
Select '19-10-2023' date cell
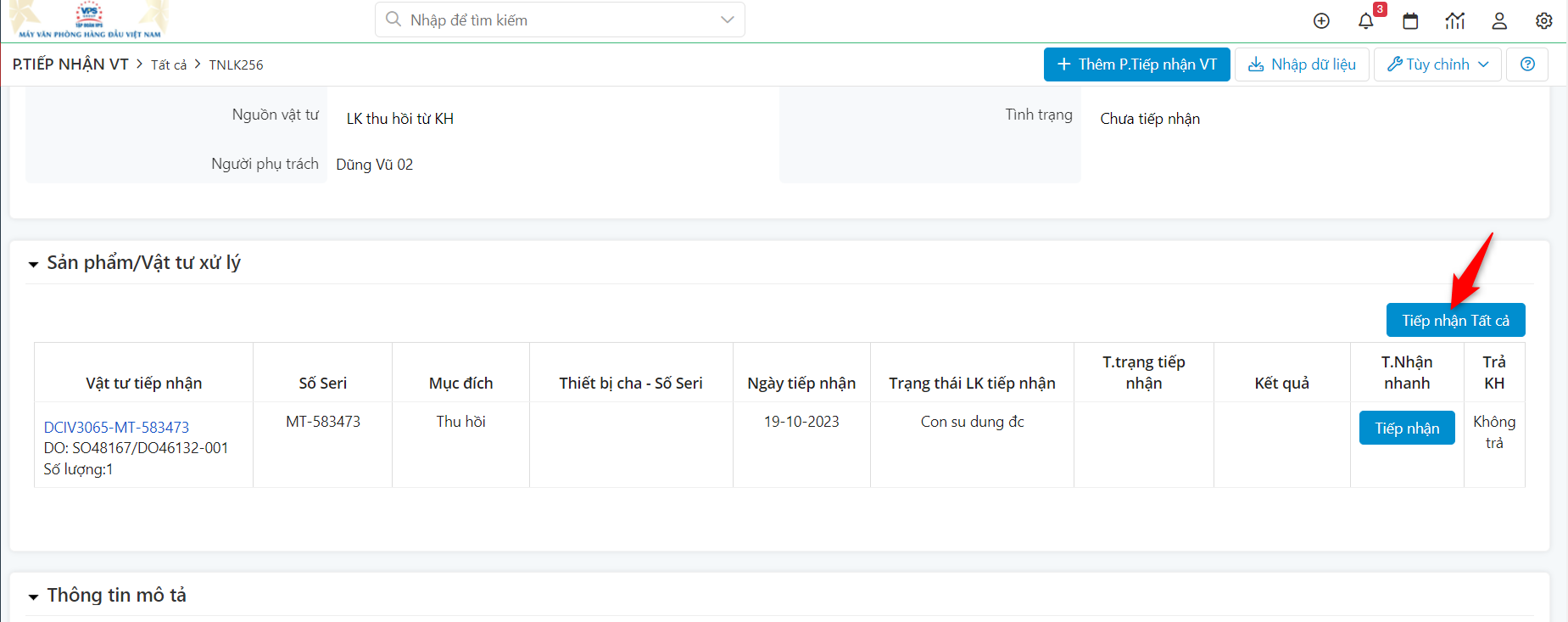[x=801, y=422]
